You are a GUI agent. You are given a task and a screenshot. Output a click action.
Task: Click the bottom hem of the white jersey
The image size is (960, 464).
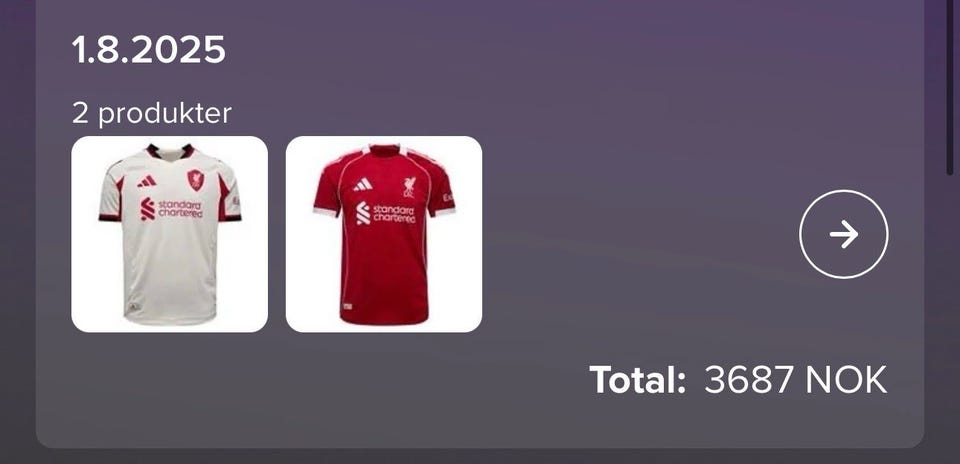(170, 320)
